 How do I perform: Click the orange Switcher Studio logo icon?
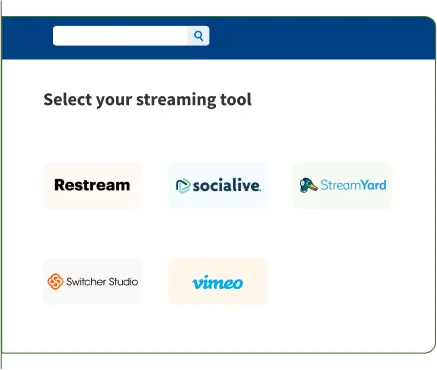[x=55, y=282]
